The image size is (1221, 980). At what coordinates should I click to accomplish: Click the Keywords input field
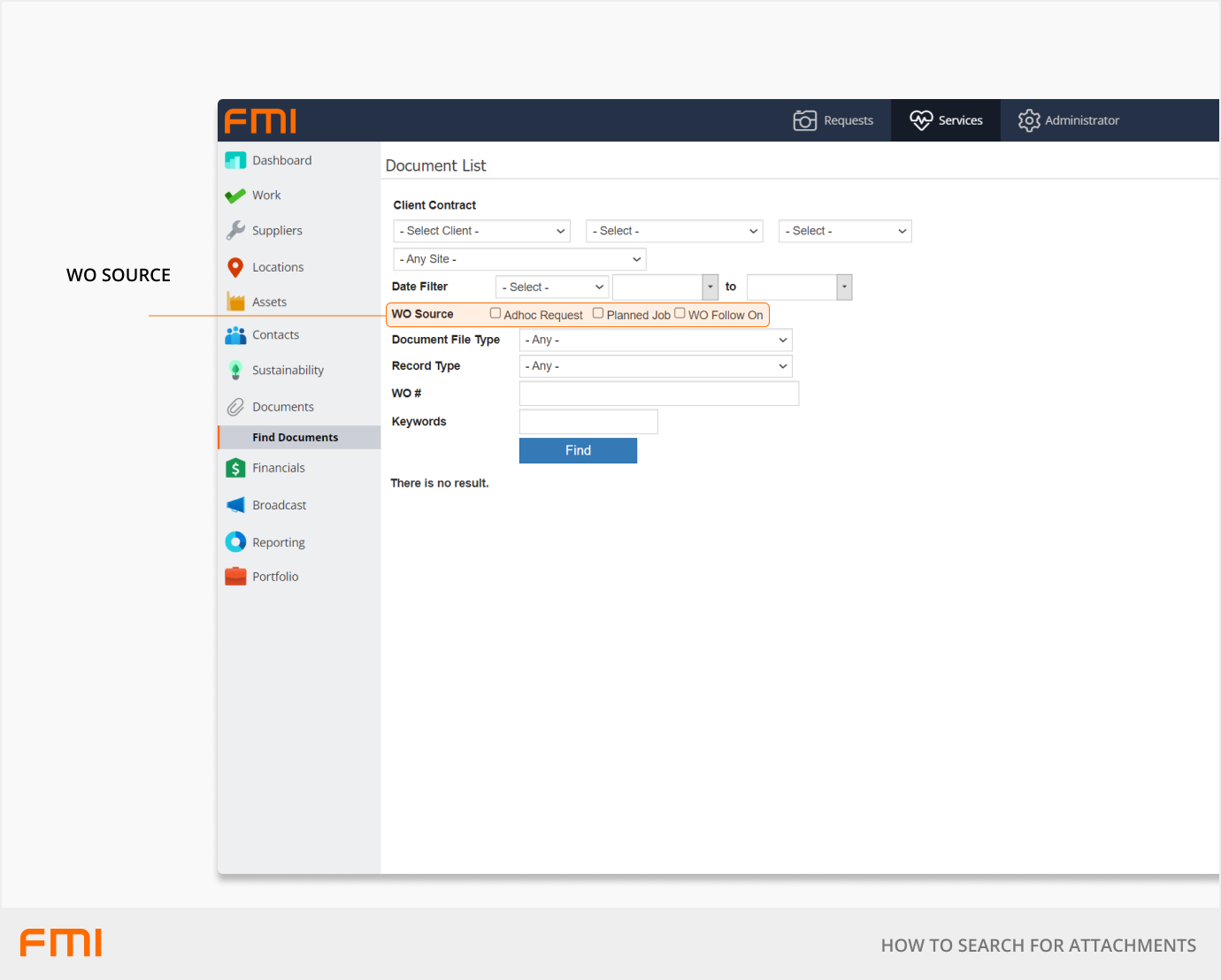(588, 422)
